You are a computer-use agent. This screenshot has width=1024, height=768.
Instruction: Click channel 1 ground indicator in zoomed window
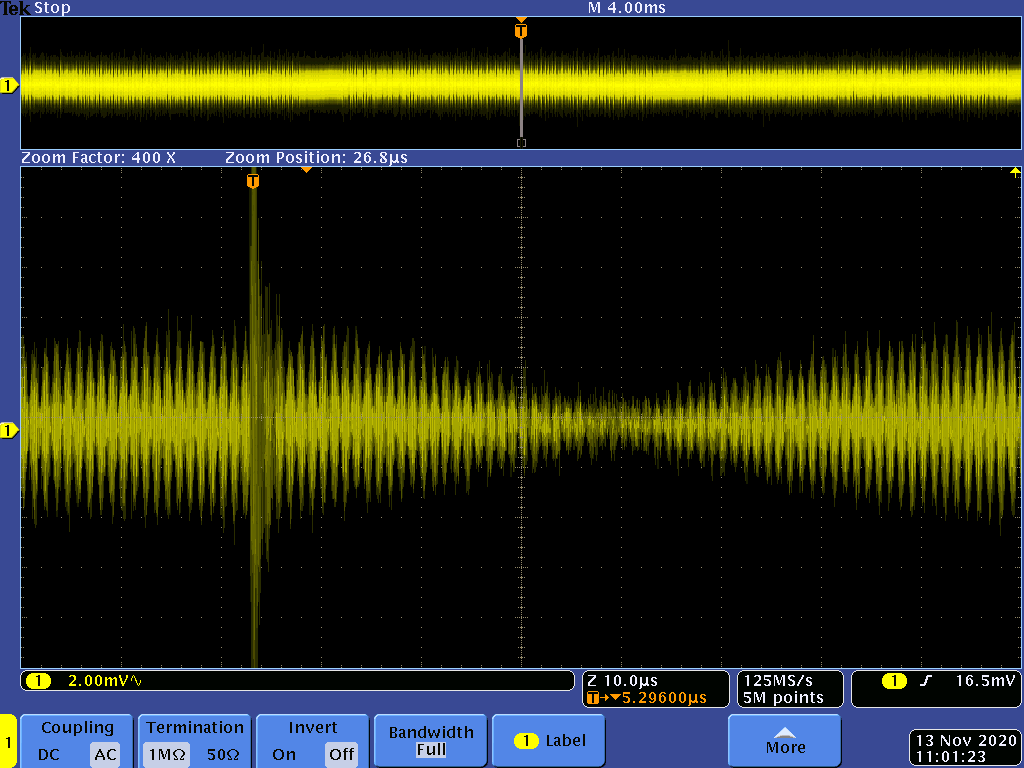point(9,430)
